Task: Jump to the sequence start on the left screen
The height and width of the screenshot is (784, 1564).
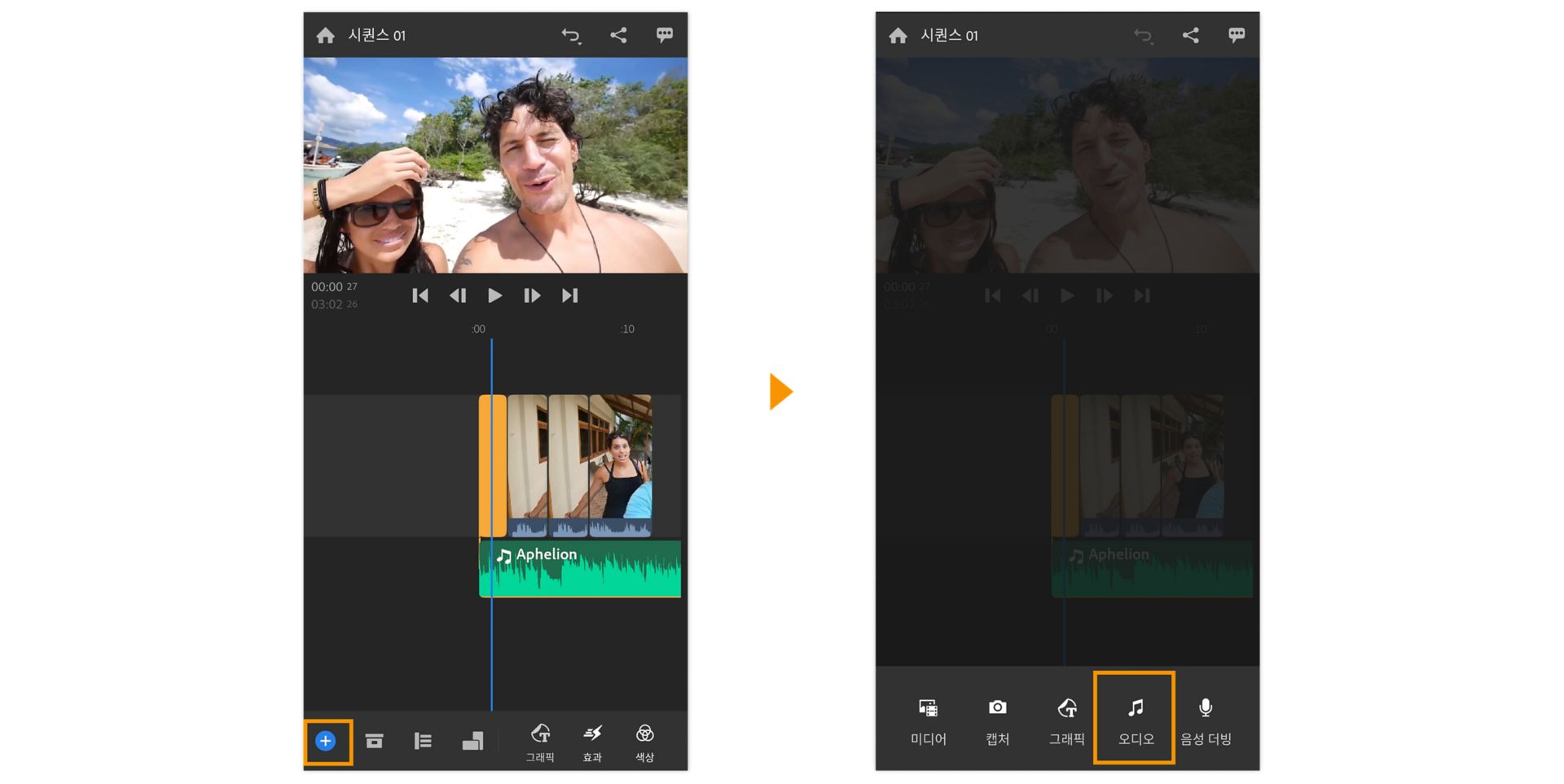Action: pyautogui.click(x=420, y=296)
